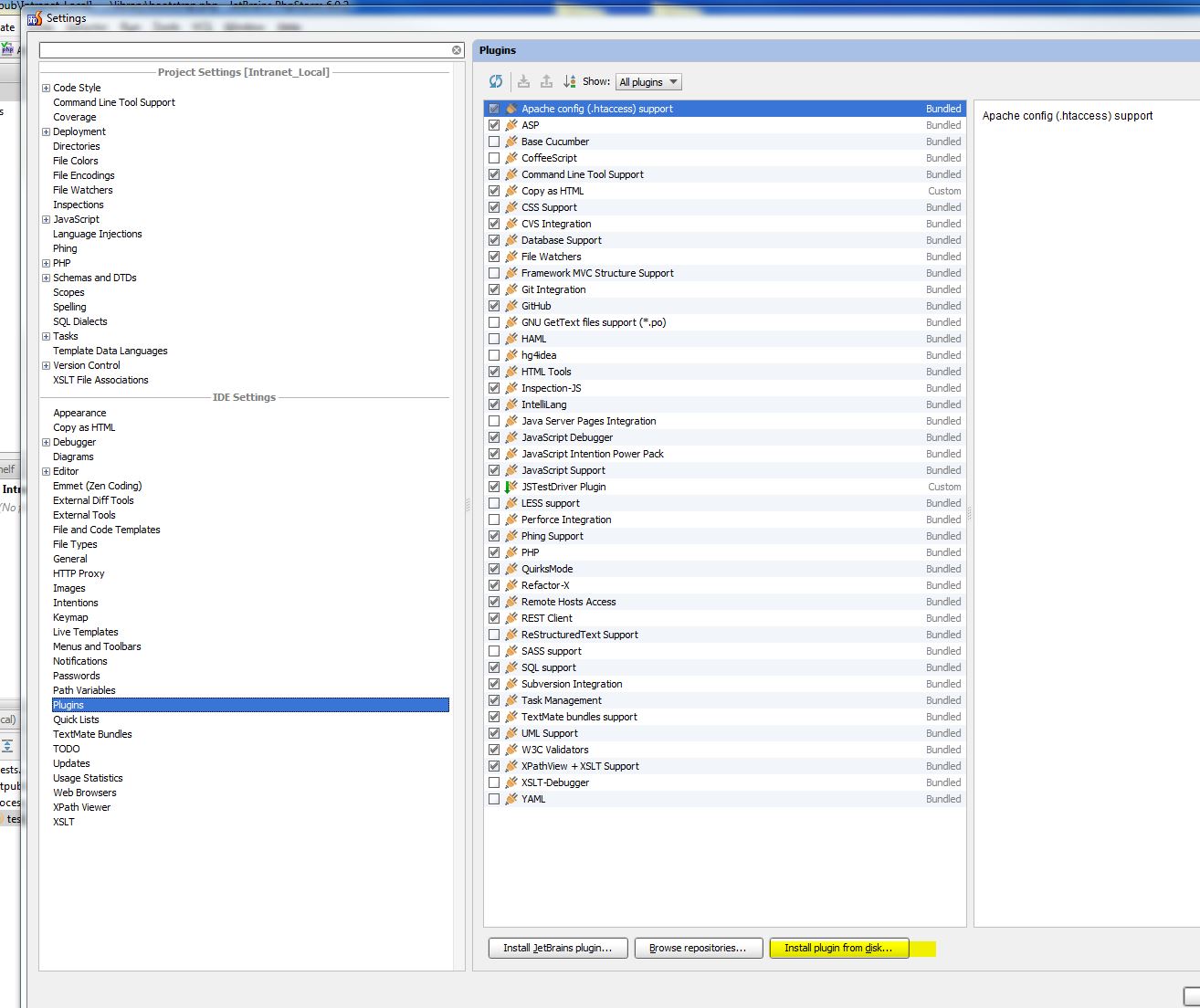Viewport: 1200px width, 1008px height.
Task: Click the plug icon beside Refactor-X
Action: tap(511, 585)
